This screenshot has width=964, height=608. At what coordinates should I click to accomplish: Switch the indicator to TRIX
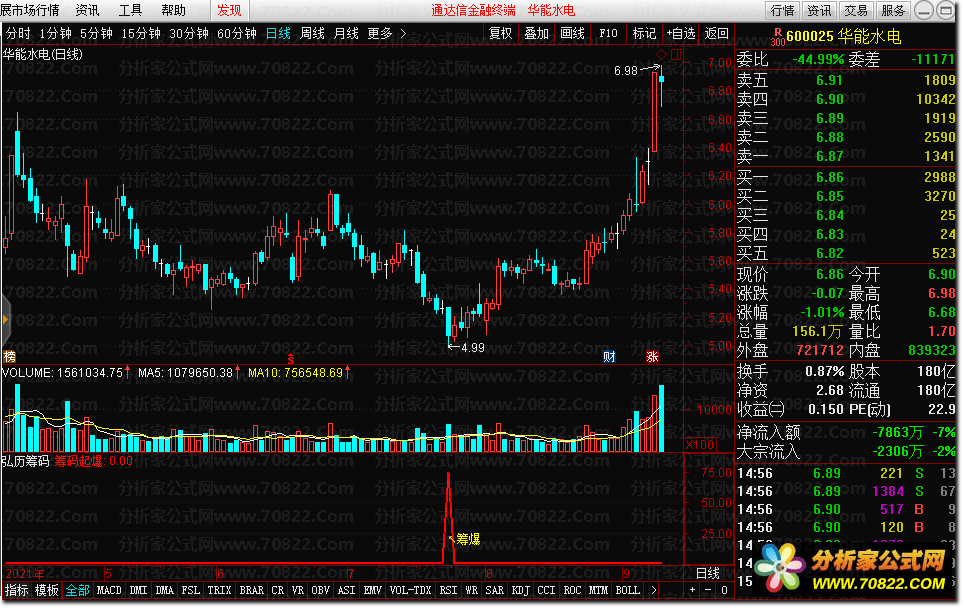click(219, 590)
